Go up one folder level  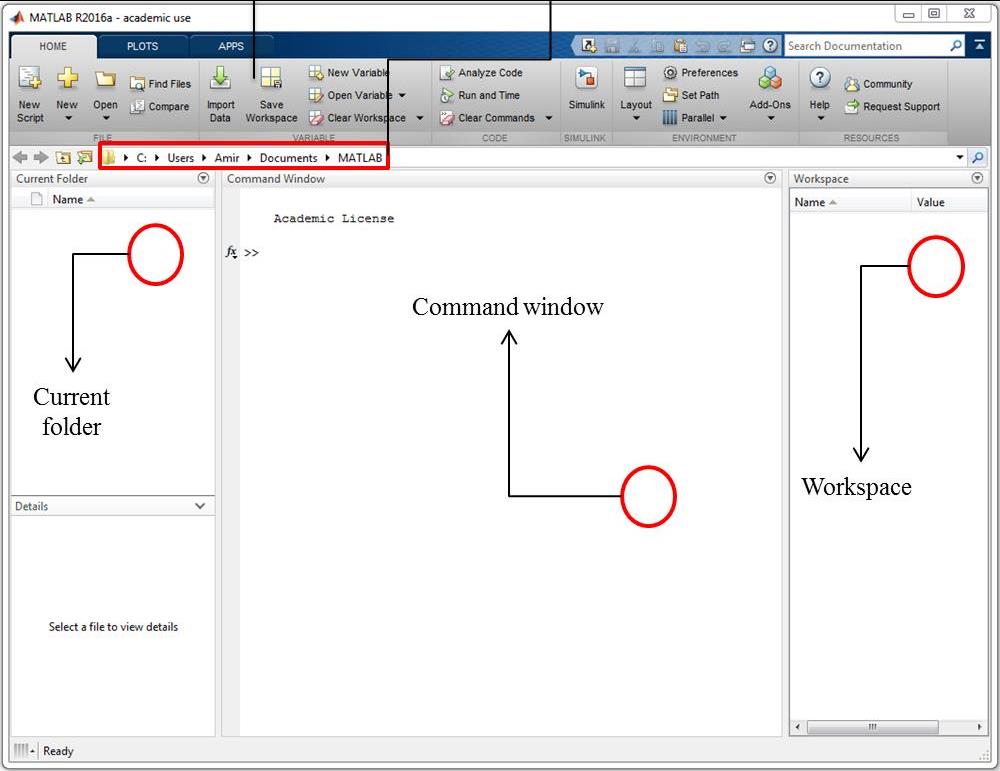click(x=62, y=158)
